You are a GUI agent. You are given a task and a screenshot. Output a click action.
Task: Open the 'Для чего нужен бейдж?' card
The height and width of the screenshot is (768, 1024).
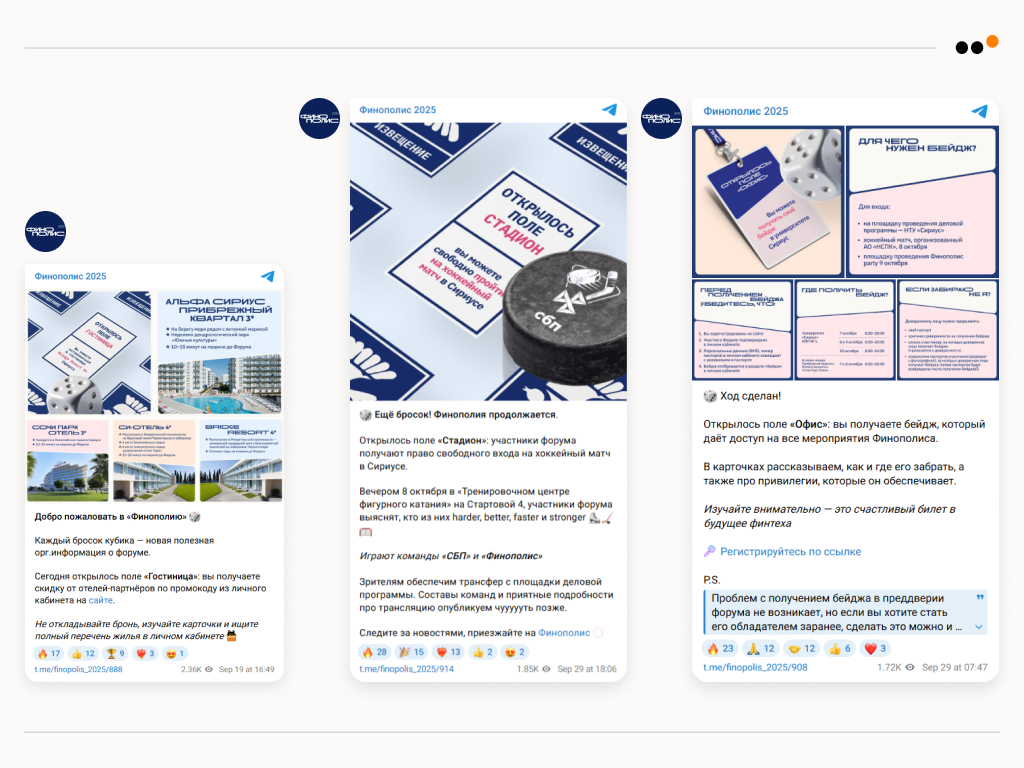click(x=922, y=202)
